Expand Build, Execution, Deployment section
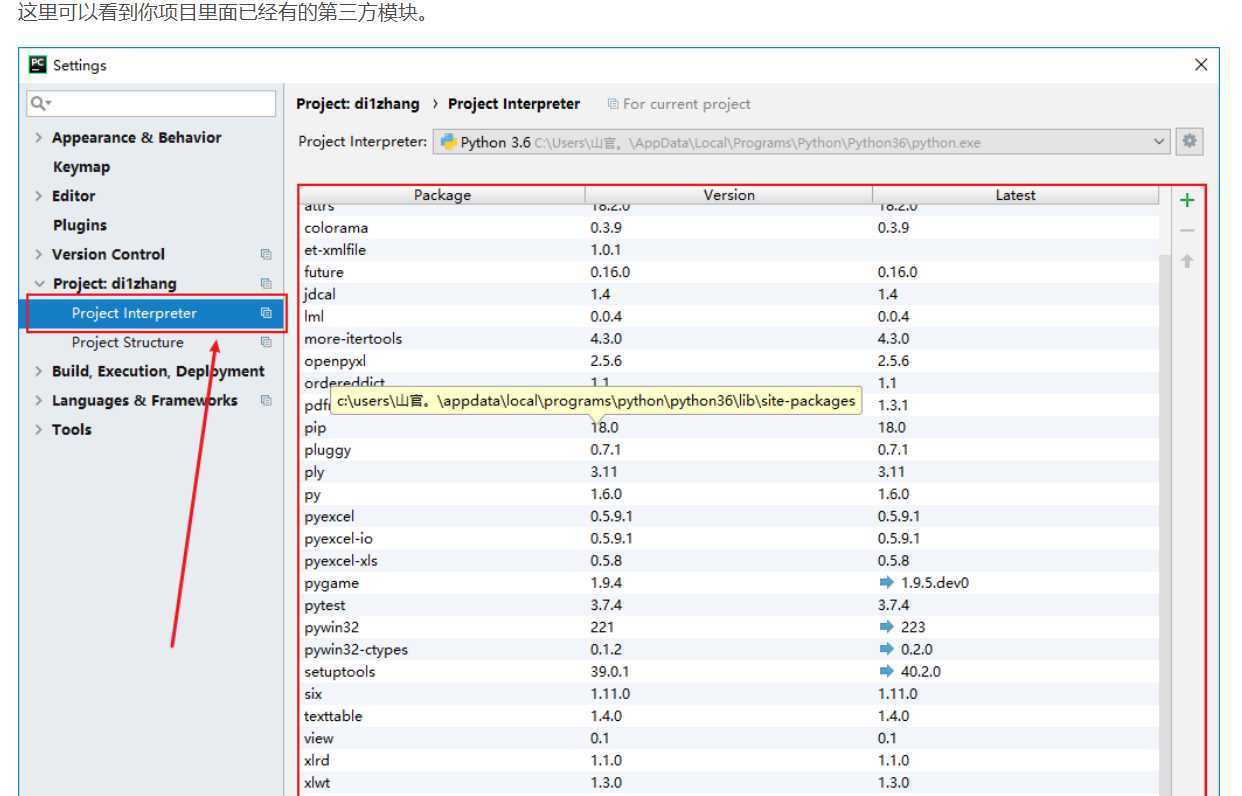This screenshot has width=1242, height=796. pyautogui.click(x=39, y=371)
